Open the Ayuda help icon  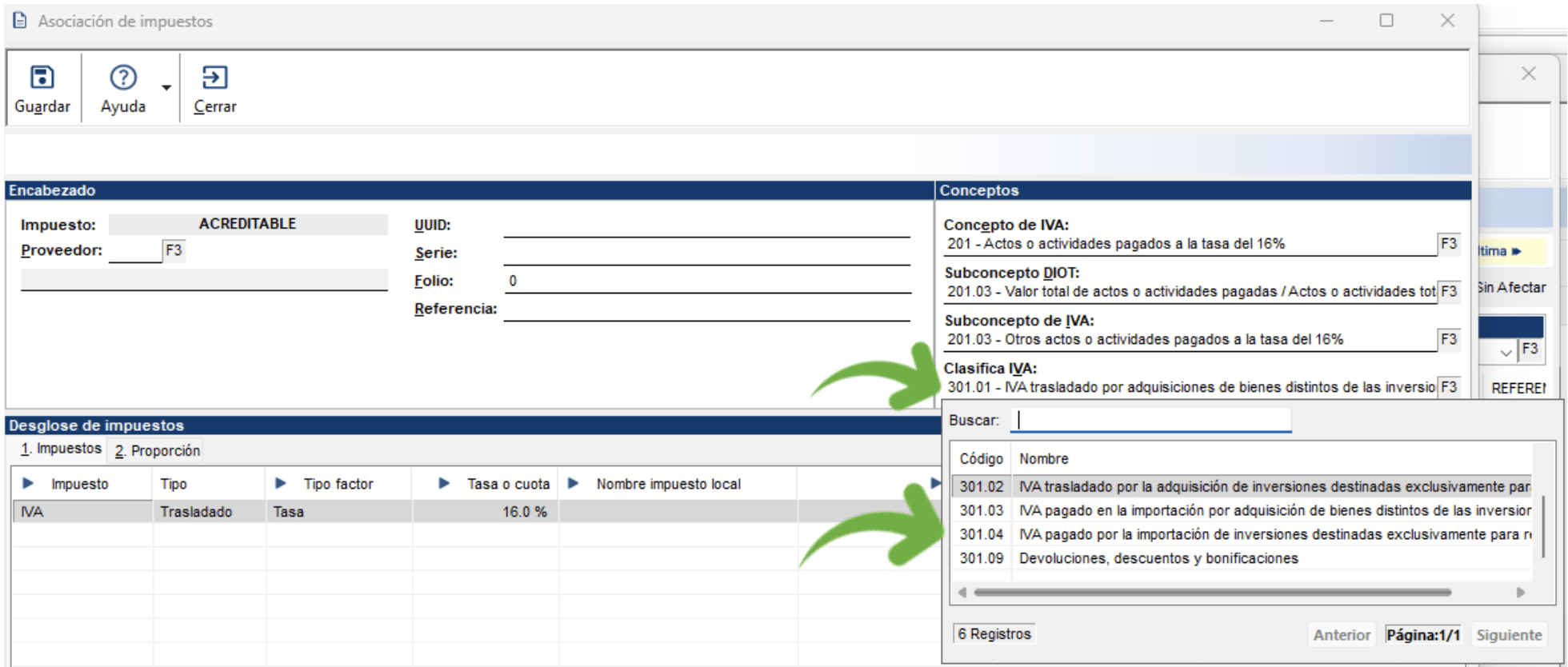pos(122,78)
